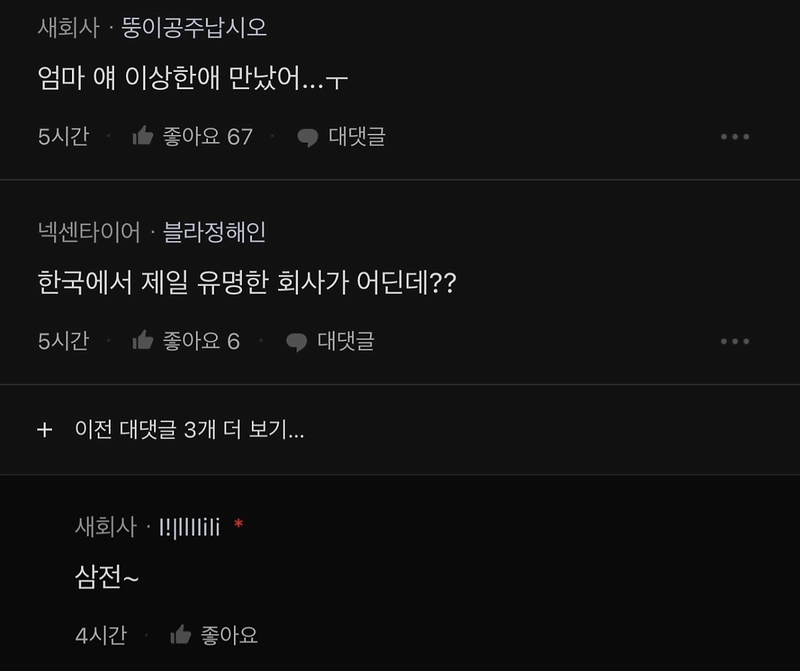Open three-dot menu on 넥센타이어 comment
800x671 pixels.
click(735, 341)
